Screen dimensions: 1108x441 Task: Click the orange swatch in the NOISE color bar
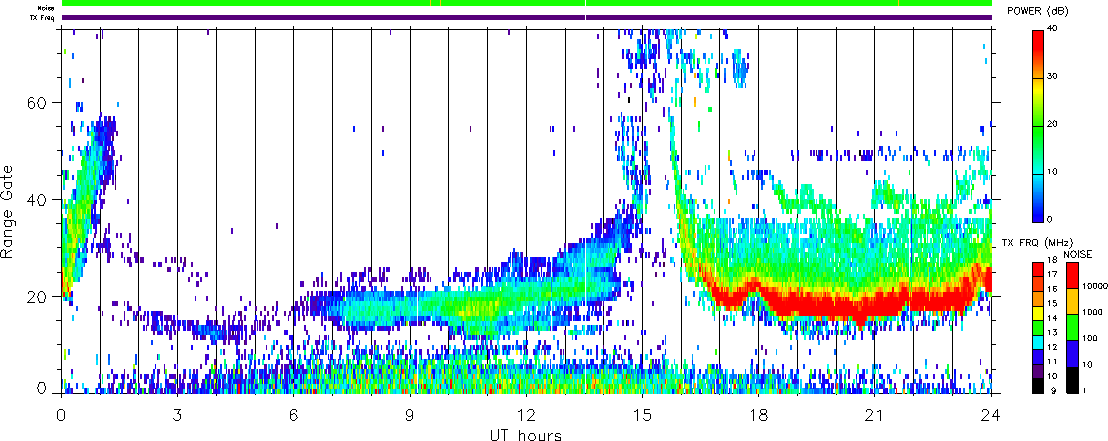tap(1072, 301)
